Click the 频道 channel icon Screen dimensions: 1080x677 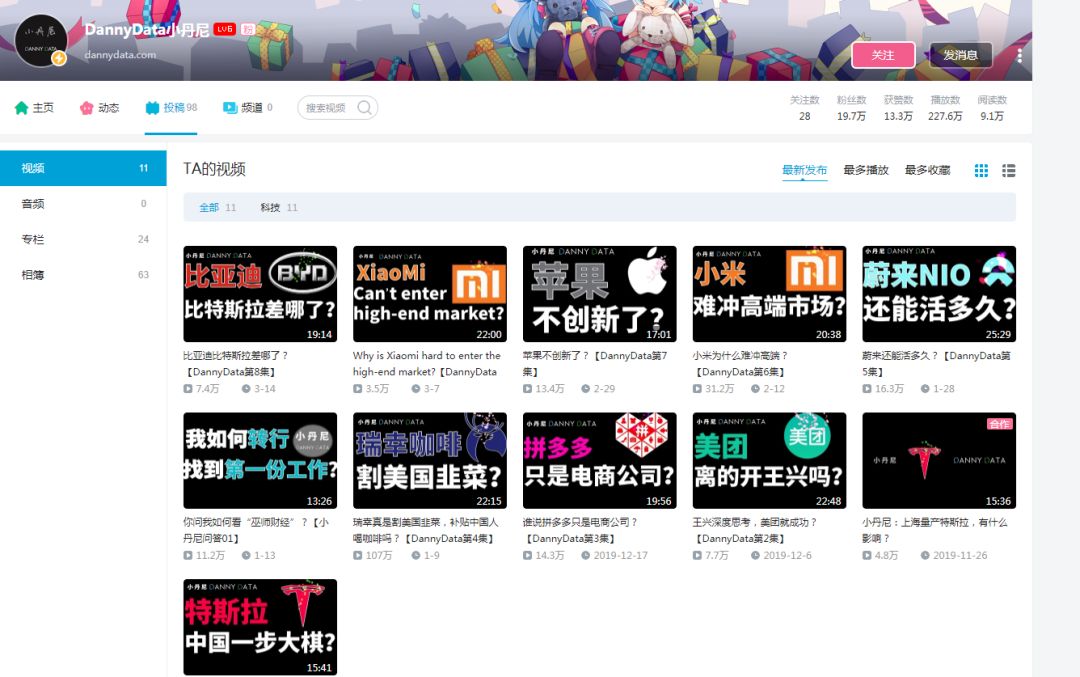click(x=230, y=107)
